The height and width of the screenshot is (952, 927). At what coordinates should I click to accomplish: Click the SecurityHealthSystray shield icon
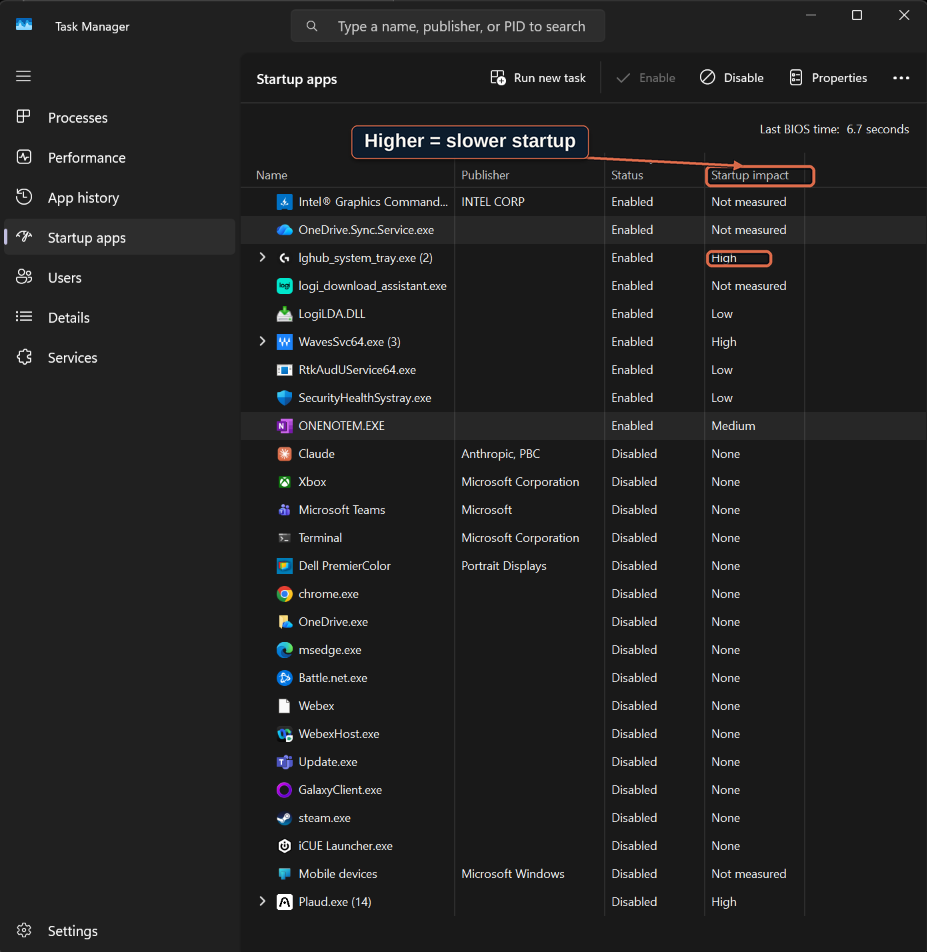[284, 398]
